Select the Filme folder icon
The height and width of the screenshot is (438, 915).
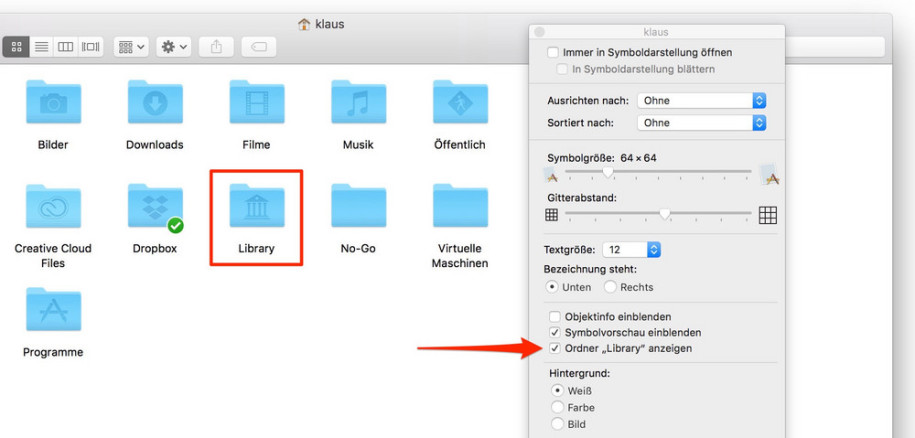click(257, 102)
